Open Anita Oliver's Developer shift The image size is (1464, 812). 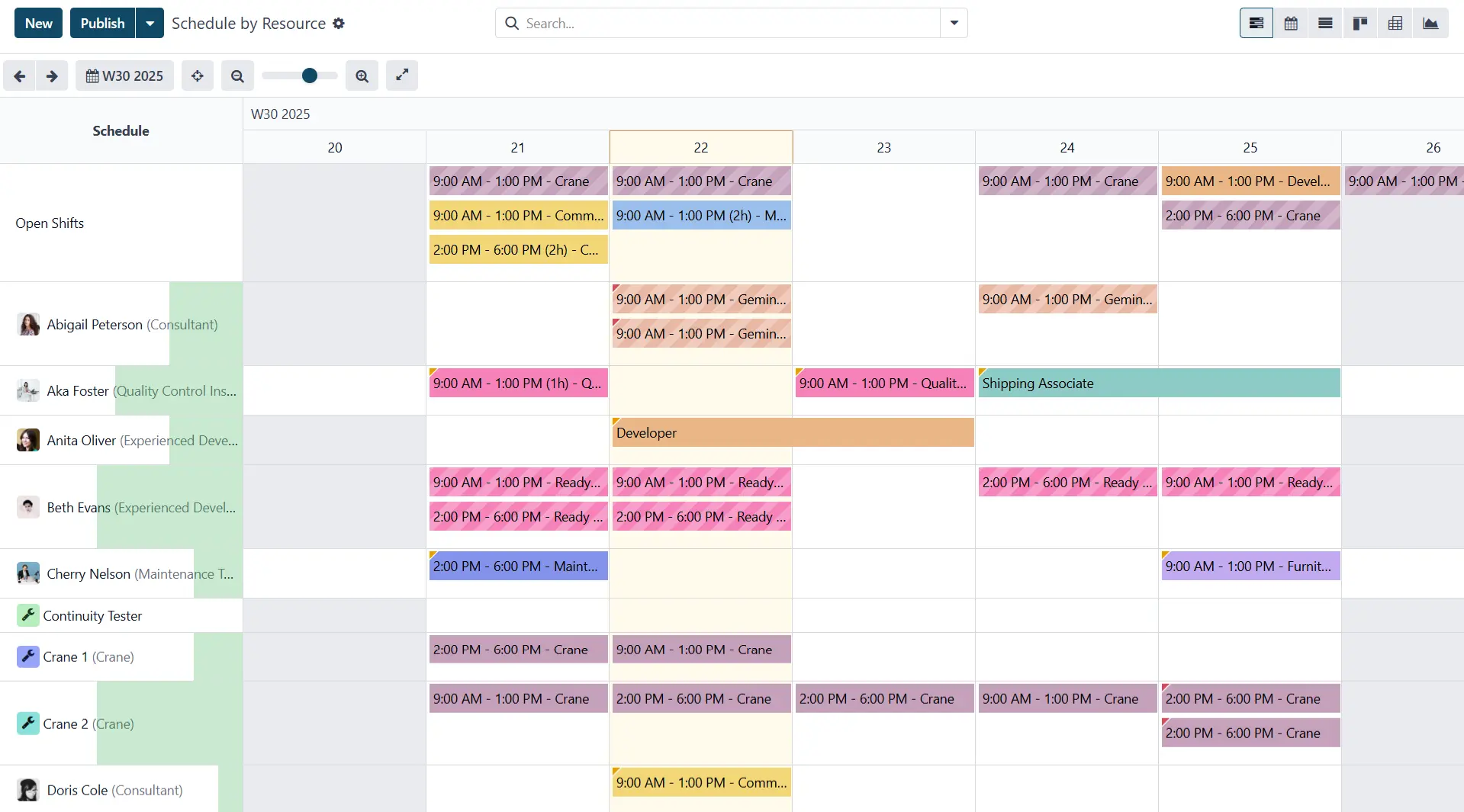click(x=793, y=433)
